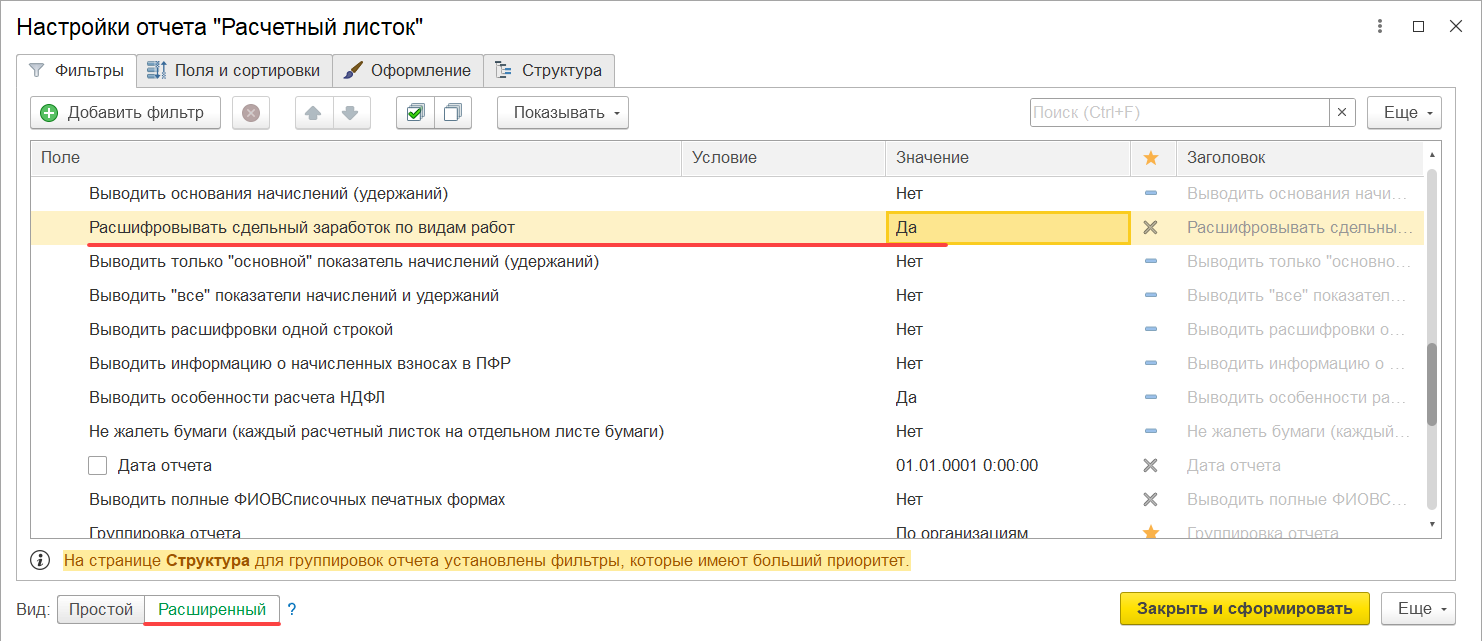The image size is (1482, 641).
Task: Open the Показывать dropdown
Action: 563,113
